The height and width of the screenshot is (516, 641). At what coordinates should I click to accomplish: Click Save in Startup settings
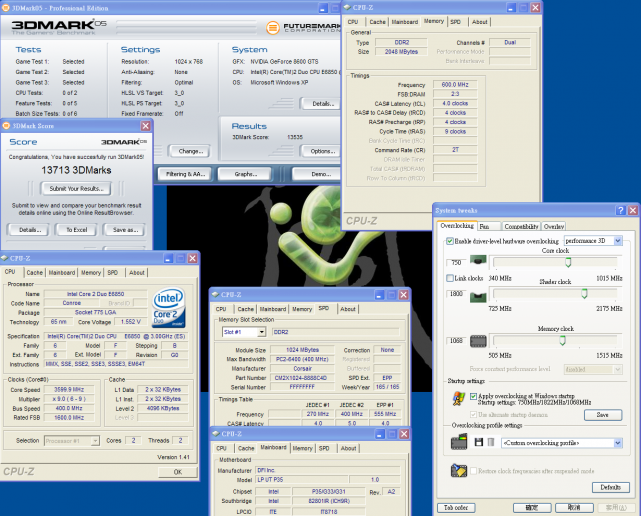tap(603, 415)
